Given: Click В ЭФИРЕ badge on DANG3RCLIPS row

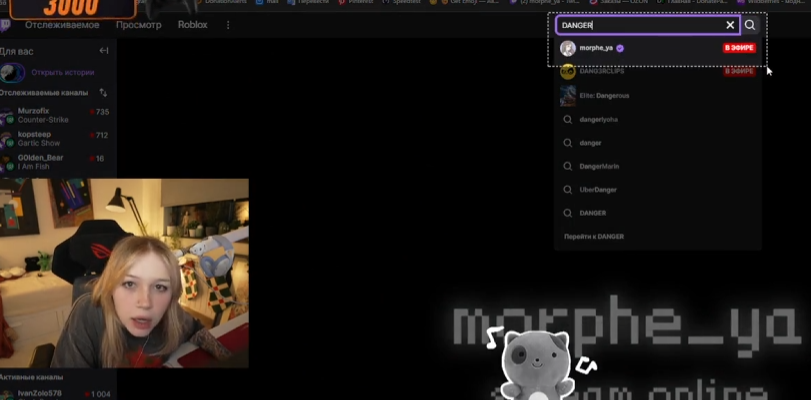Looking at the screenshot, I should (x=739, y=71).
